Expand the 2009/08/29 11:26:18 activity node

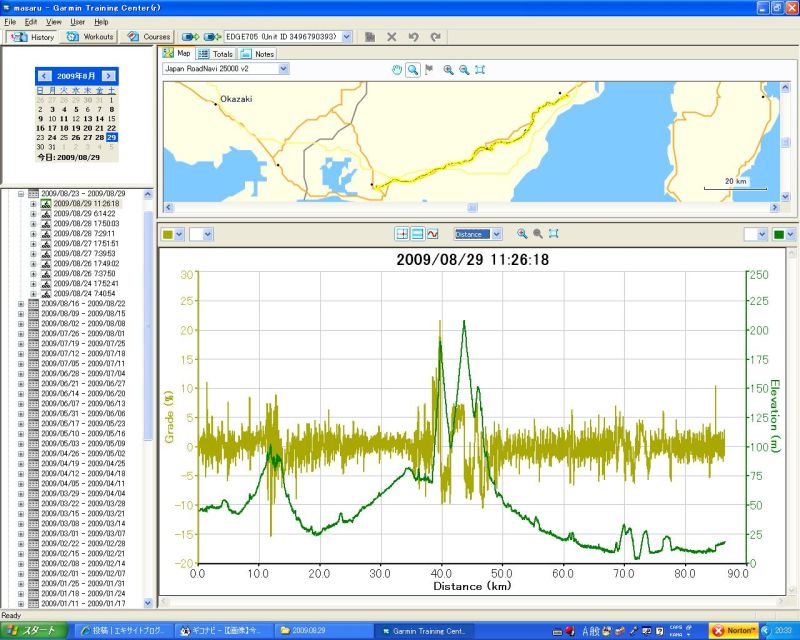pyautogui.click(x=33, y=204)
